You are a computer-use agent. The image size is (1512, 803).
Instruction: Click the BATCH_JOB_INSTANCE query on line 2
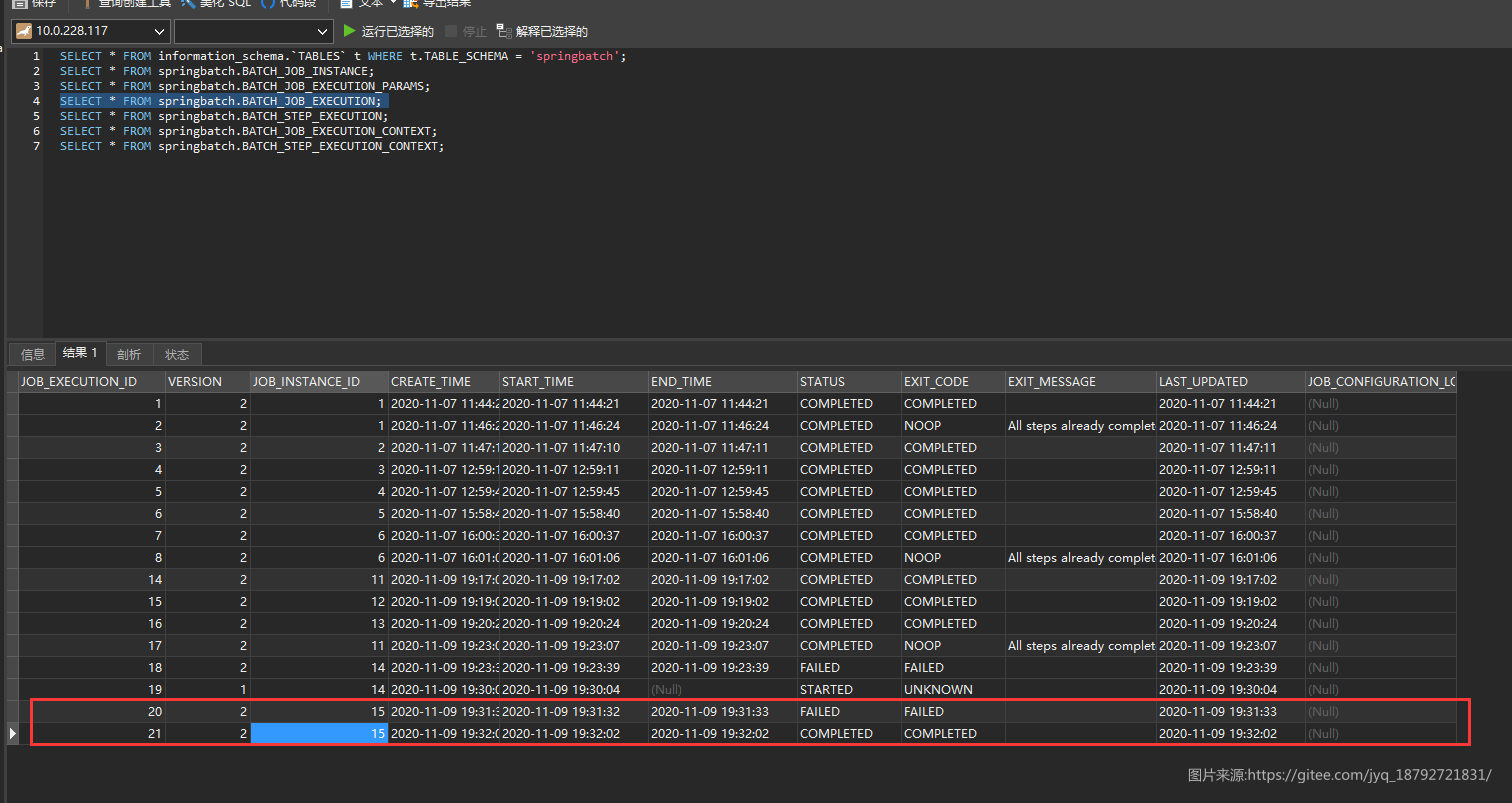(216, 71)
